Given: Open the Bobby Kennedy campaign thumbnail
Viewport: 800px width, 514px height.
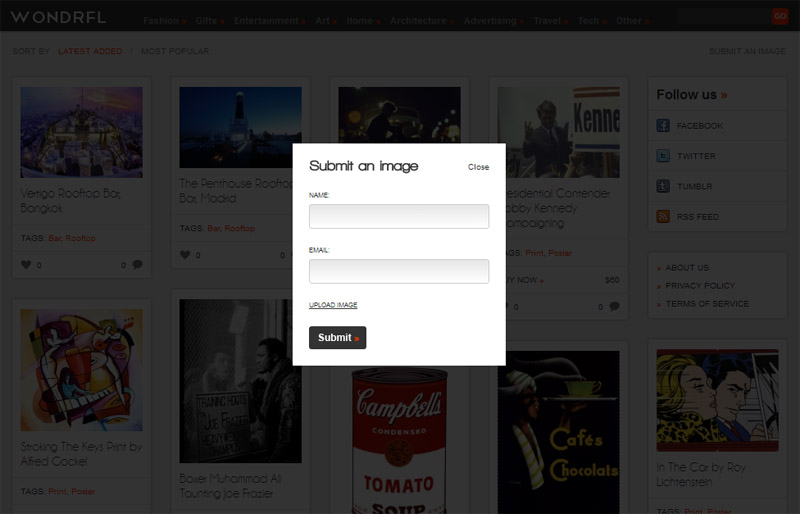Looking at the screenshot, I should (559, 132).
